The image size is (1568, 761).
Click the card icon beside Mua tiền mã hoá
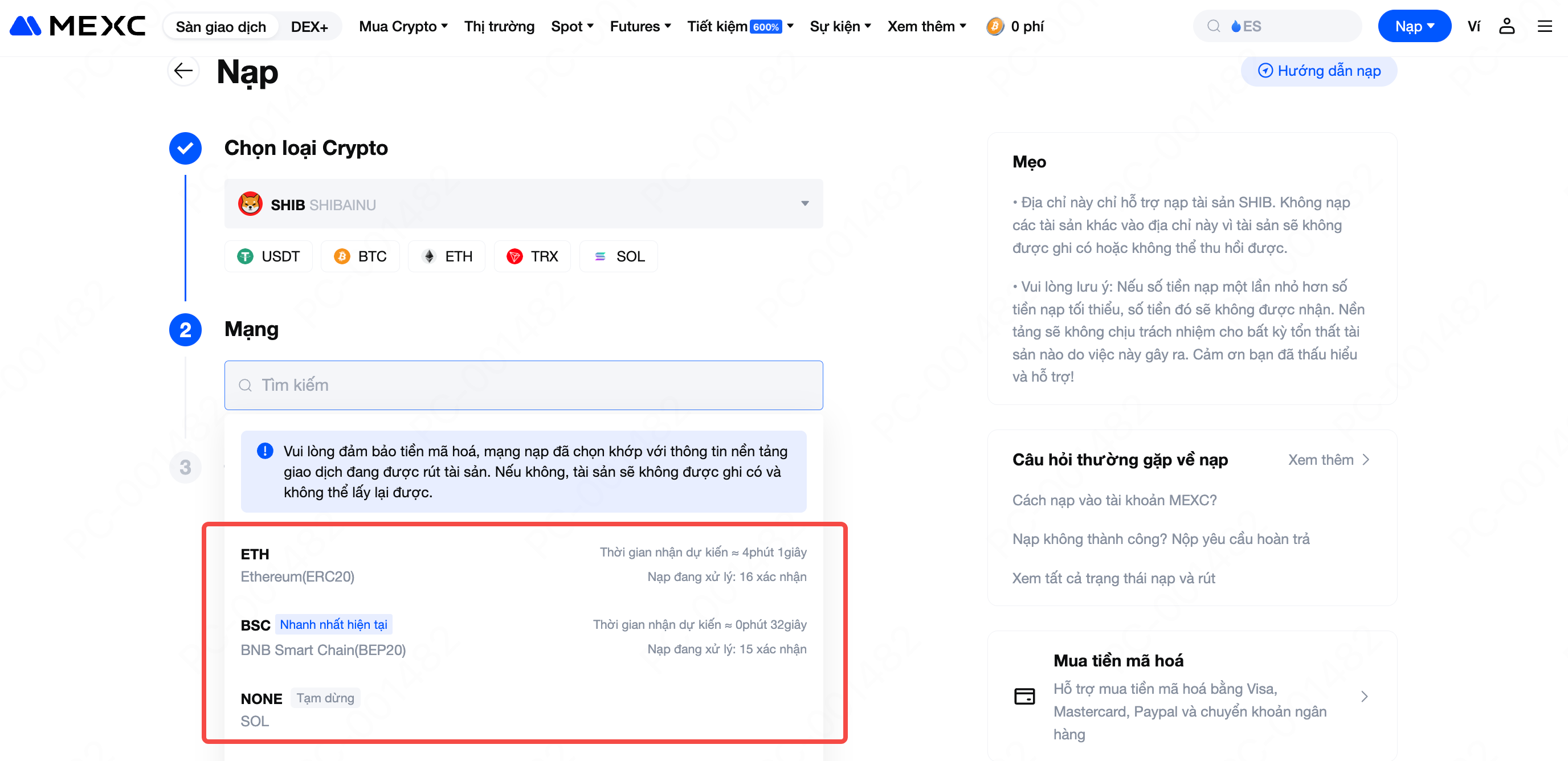point(1024,696)
